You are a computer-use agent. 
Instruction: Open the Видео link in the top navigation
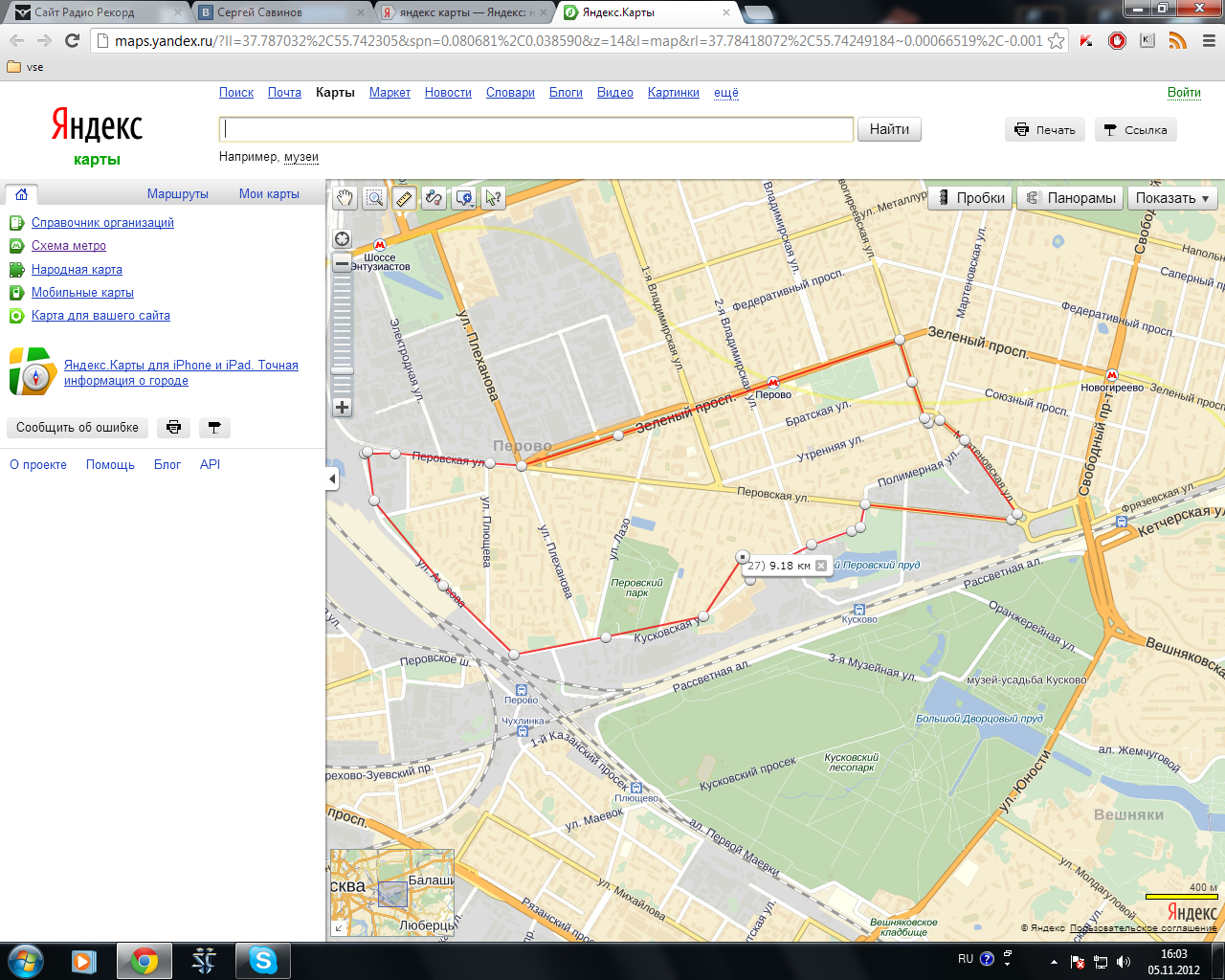click(615, 93)
